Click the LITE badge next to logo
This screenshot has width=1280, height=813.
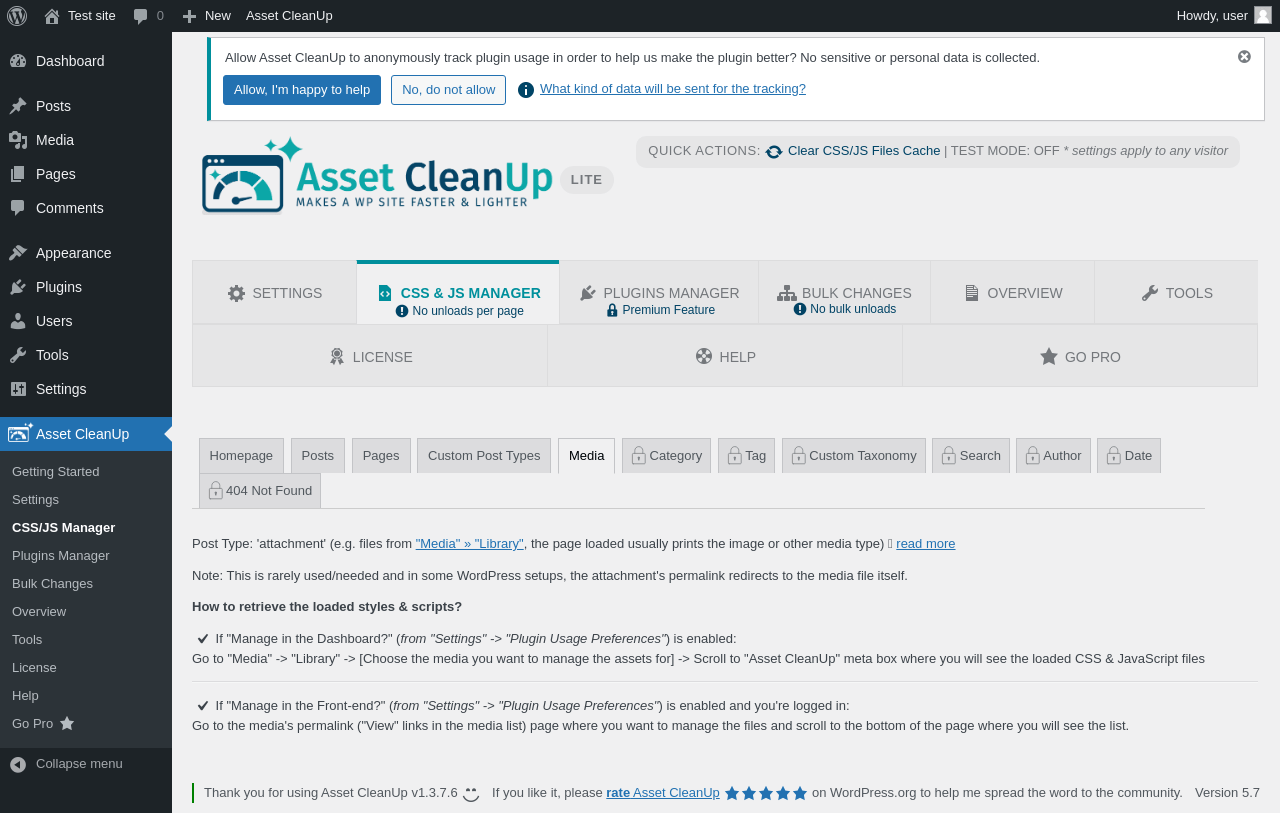tap(587, 180)
